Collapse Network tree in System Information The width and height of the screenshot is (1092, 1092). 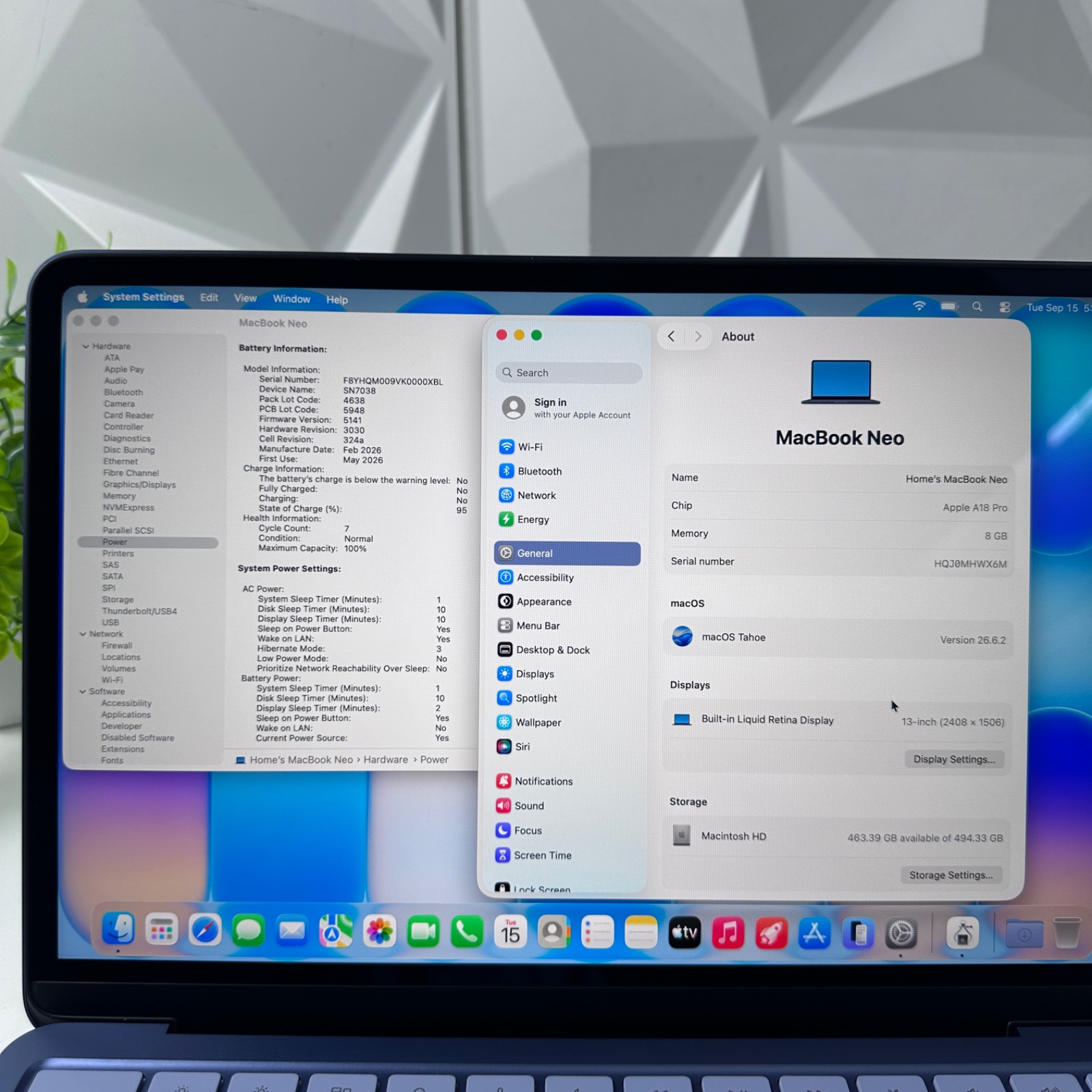coord(83,634)
